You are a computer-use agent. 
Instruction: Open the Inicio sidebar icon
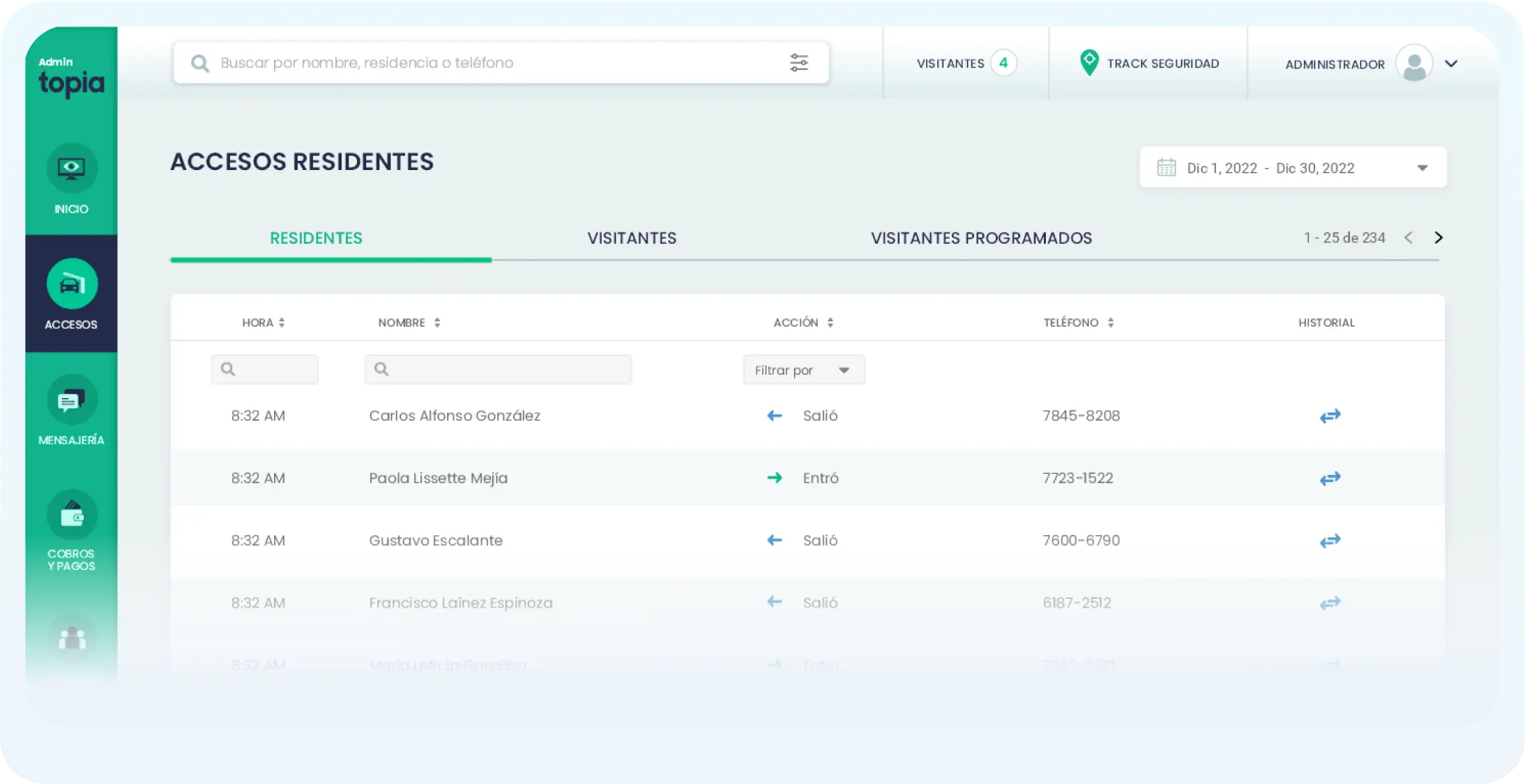tap(71, 169)
